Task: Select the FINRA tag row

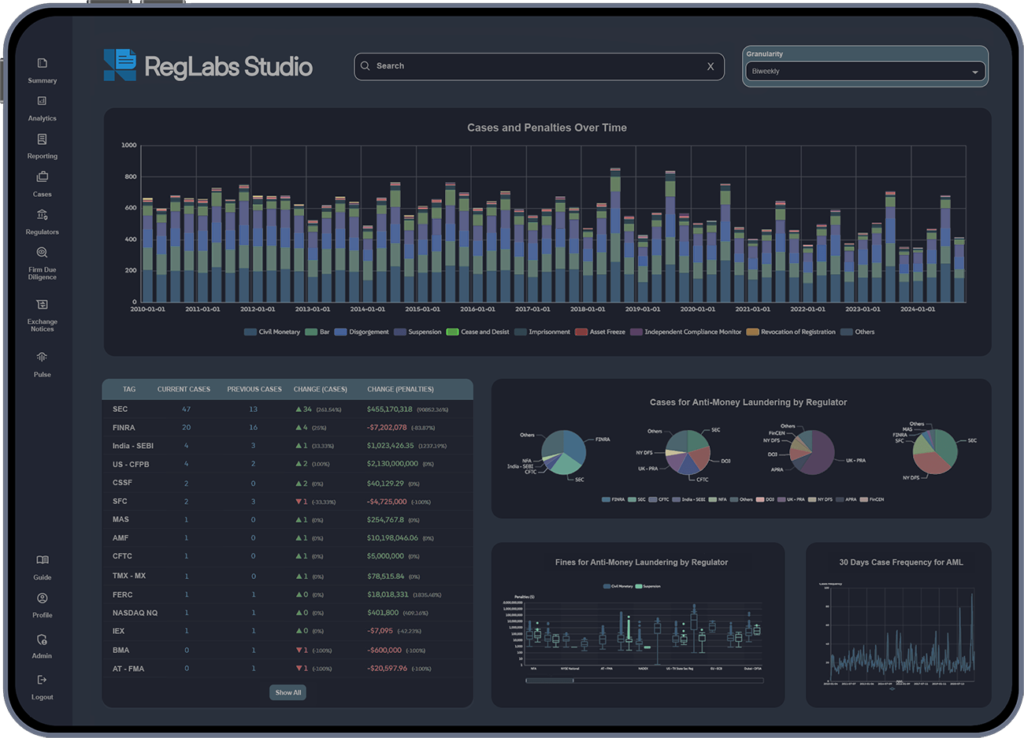Action: (287, 427)
